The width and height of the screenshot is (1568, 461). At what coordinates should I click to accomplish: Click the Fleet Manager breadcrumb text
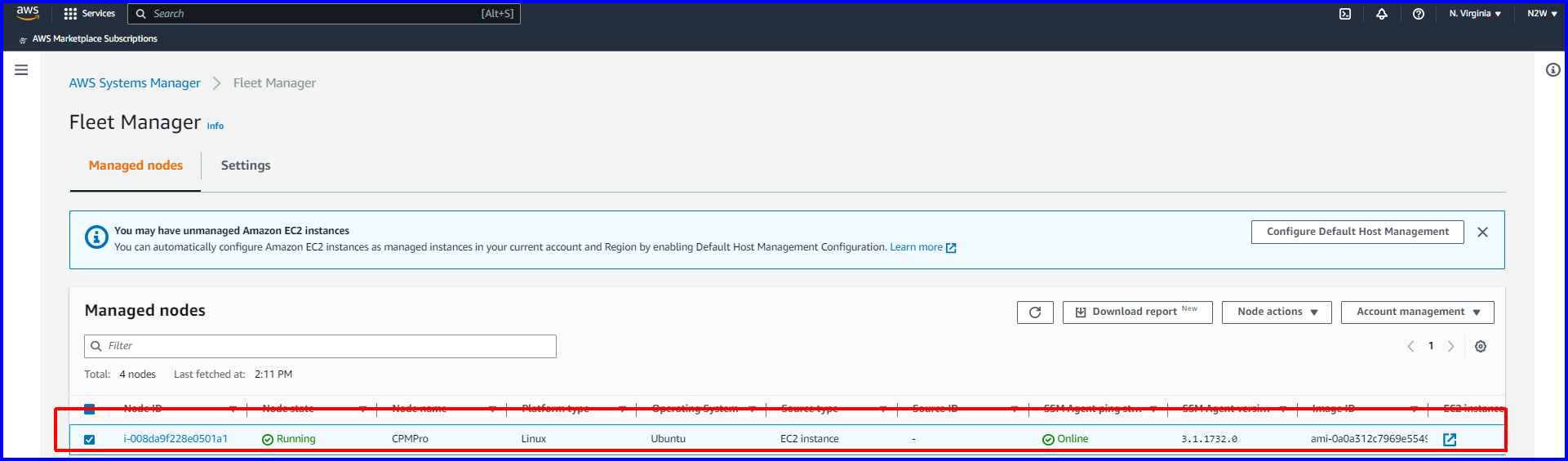click(274, 83)
